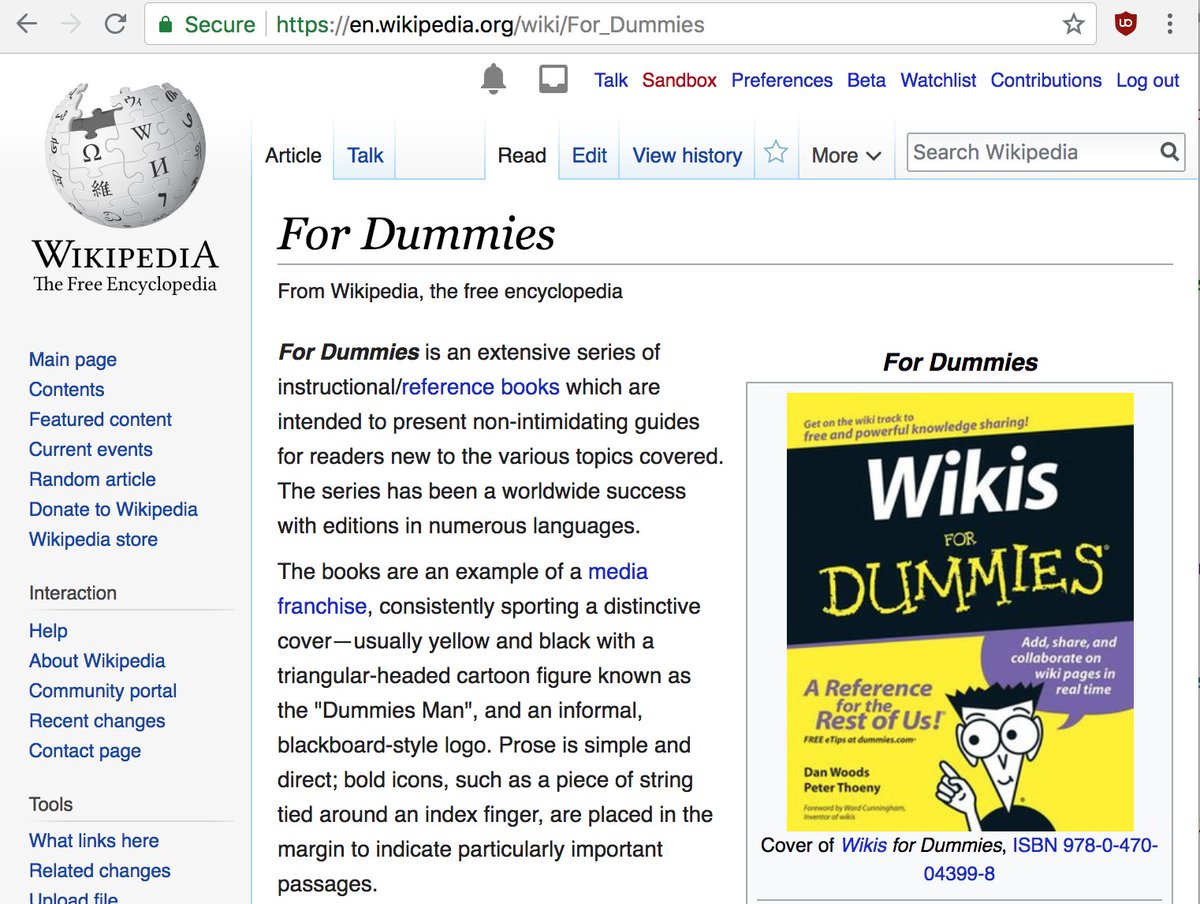The width and height of the screenshot is (1200, 904).
Task: Open the Wikis link in caption
Action: [864, 845]
